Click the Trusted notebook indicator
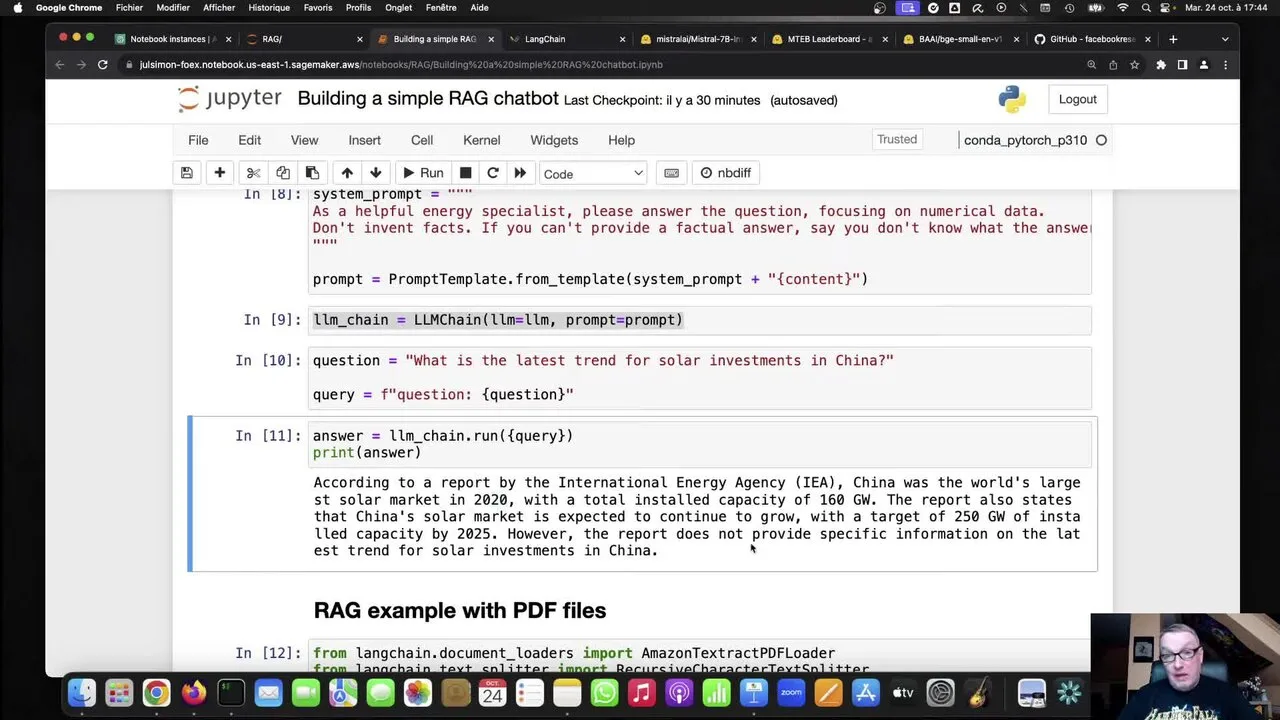The image size is (1280, 720). tap(897, 140)
